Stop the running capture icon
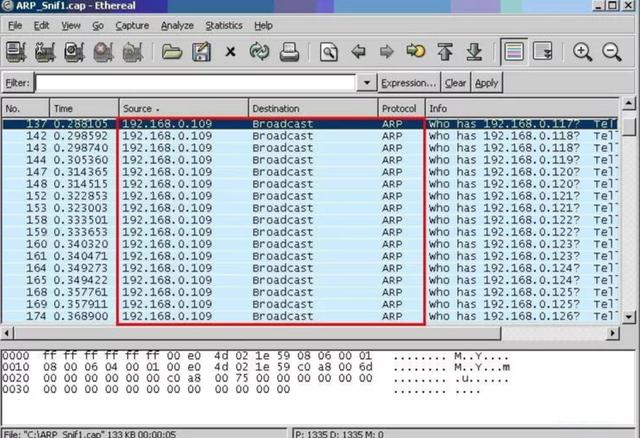640x438 pixels. pos(103,52)
